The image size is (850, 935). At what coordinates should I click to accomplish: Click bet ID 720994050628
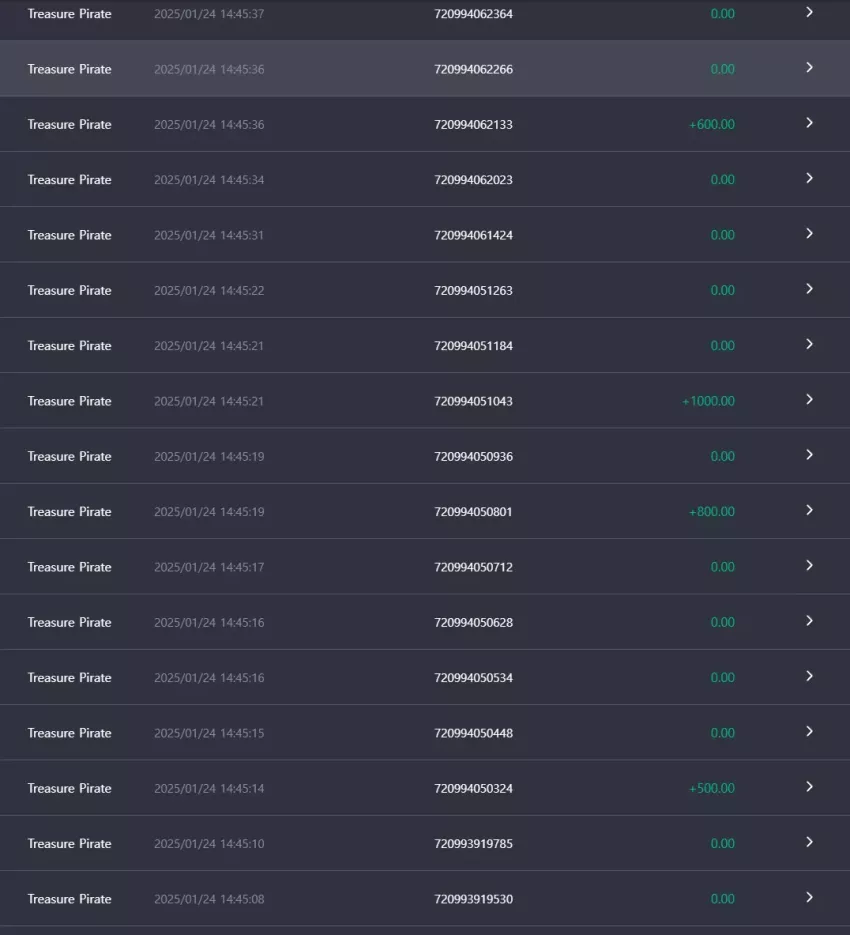(x=473, y=623)
